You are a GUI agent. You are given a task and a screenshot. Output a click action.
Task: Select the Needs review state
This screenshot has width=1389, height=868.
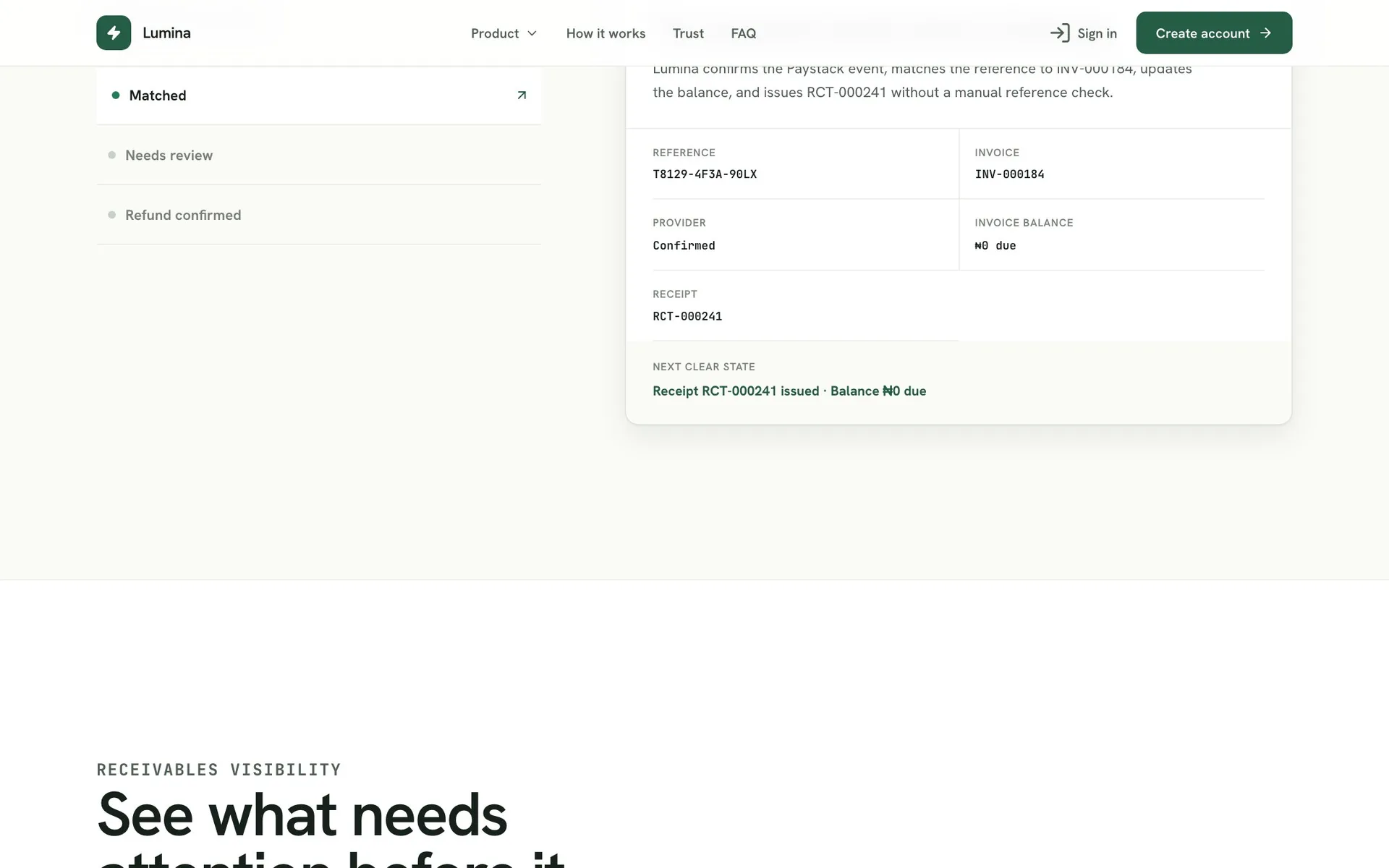(x=318, y=155)
